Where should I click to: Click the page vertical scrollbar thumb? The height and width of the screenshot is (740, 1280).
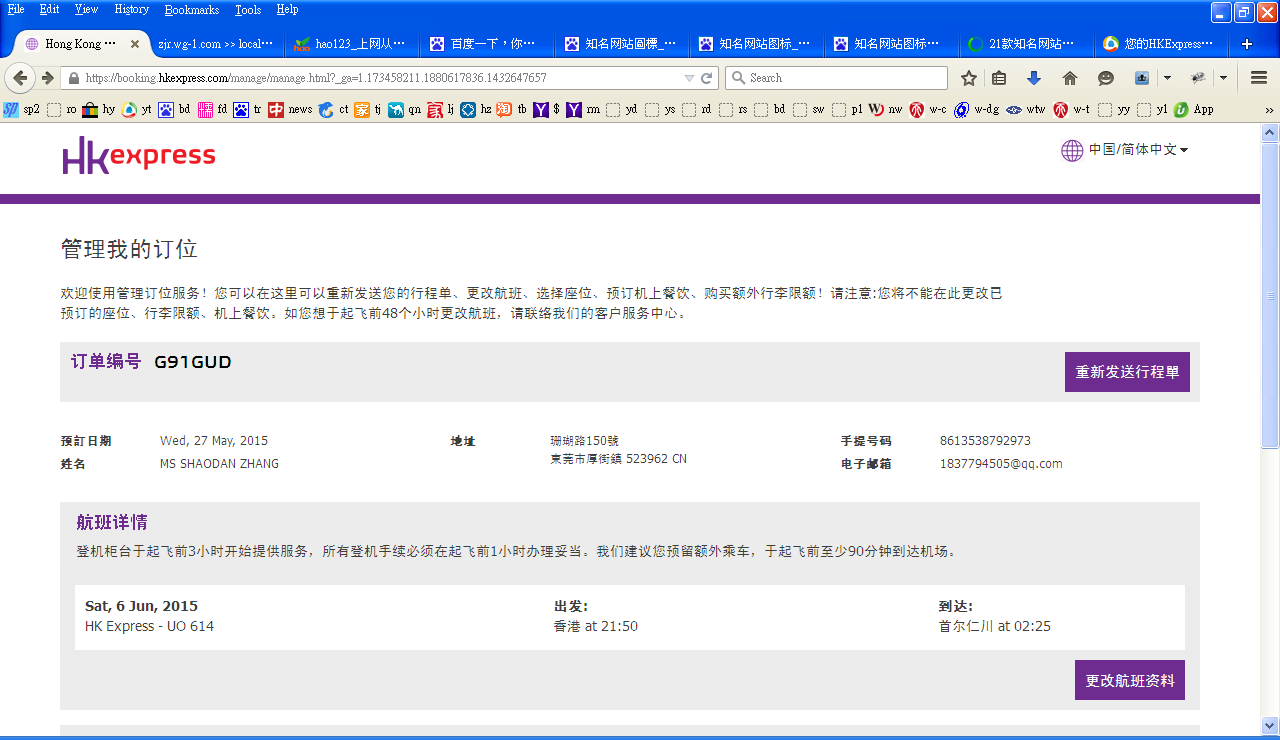tap(1270, 295)
